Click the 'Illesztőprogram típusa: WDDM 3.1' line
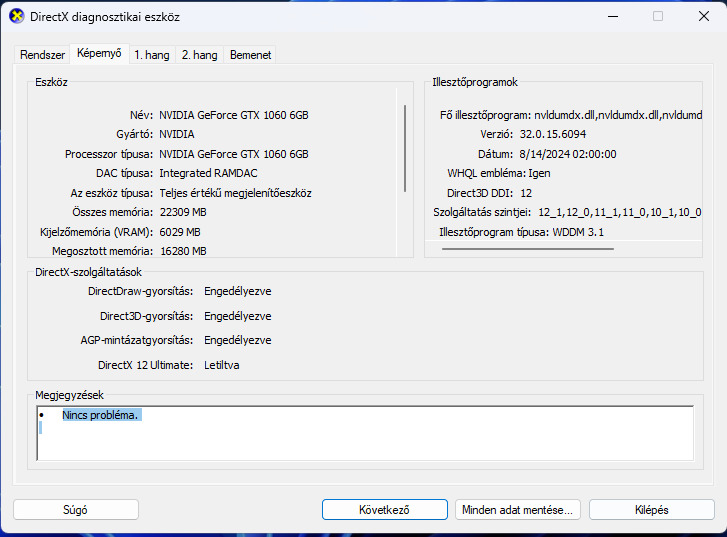Image resolution: width=727 pixels, height=537 pixels. click(x=522, y=232)
